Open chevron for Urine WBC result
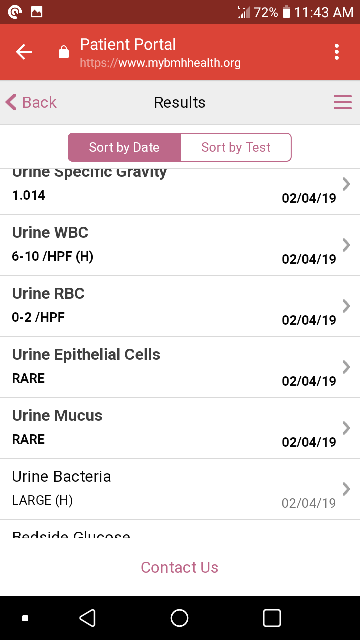 click(346, 245)
